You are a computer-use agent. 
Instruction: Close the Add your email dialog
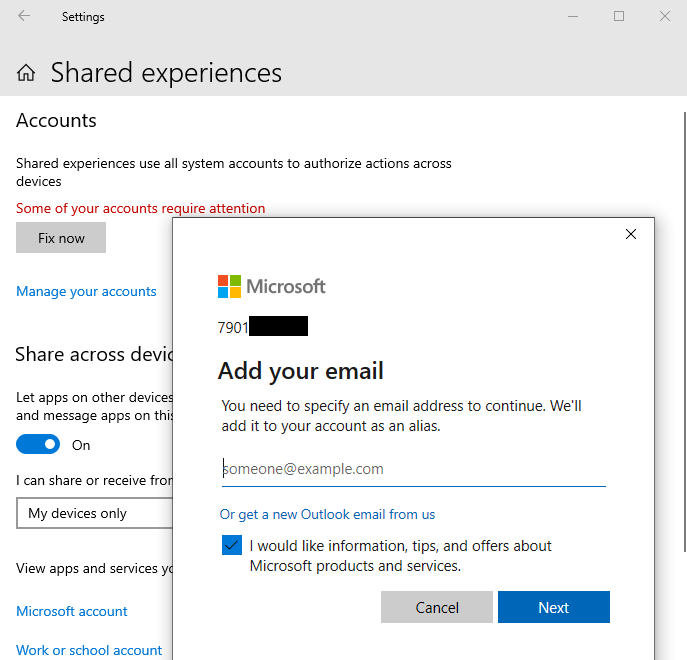pos(630,234)
